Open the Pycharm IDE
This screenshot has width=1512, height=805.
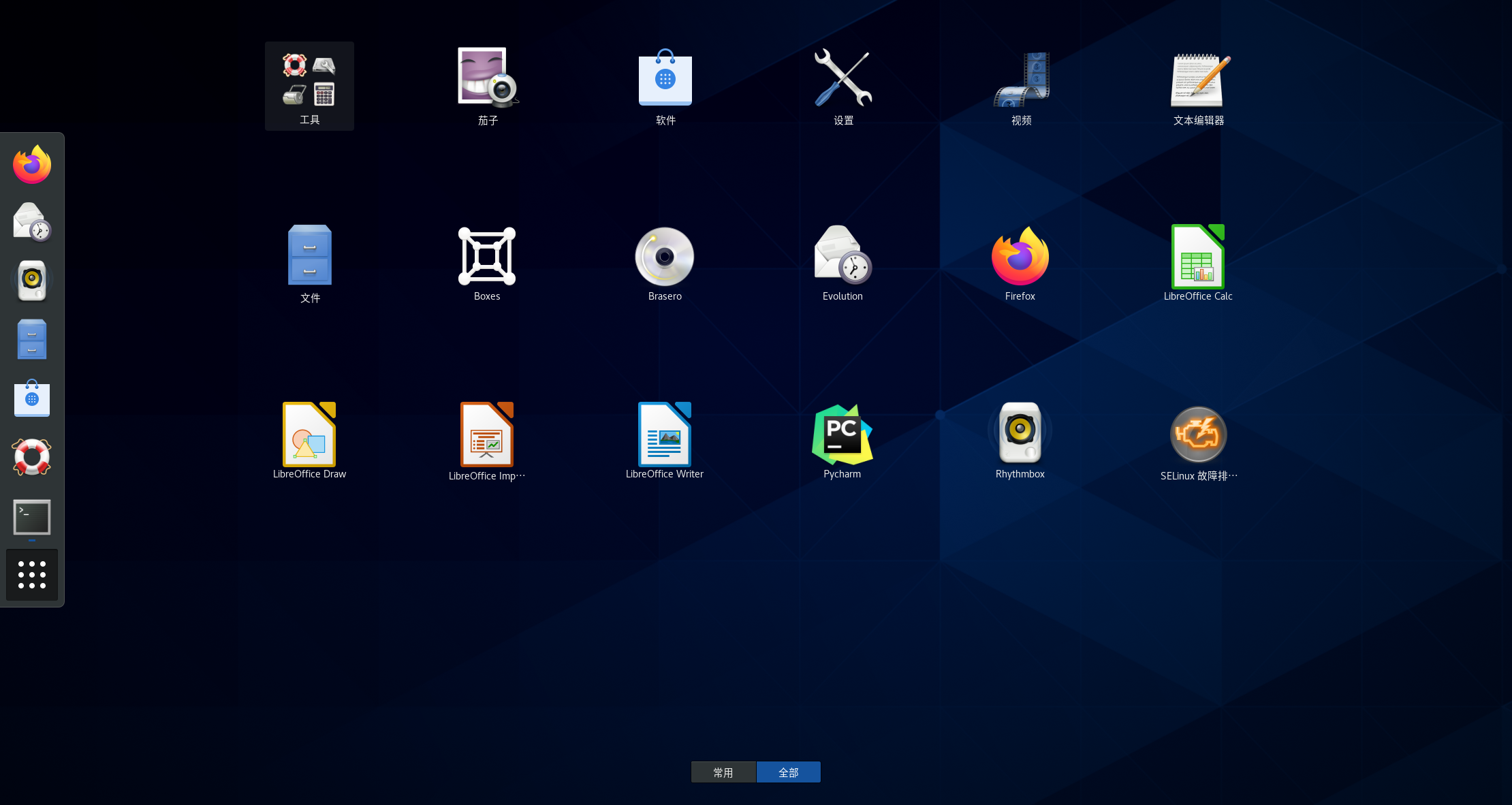click(842, 441)
